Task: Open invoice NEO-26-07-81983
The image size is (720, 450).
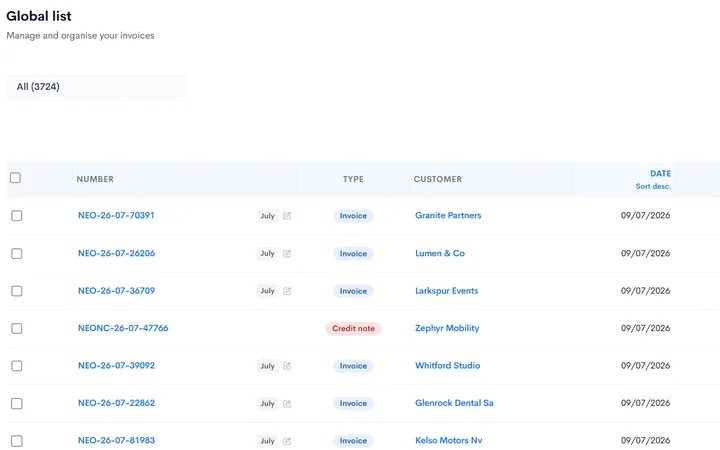Action: (116, 440)
